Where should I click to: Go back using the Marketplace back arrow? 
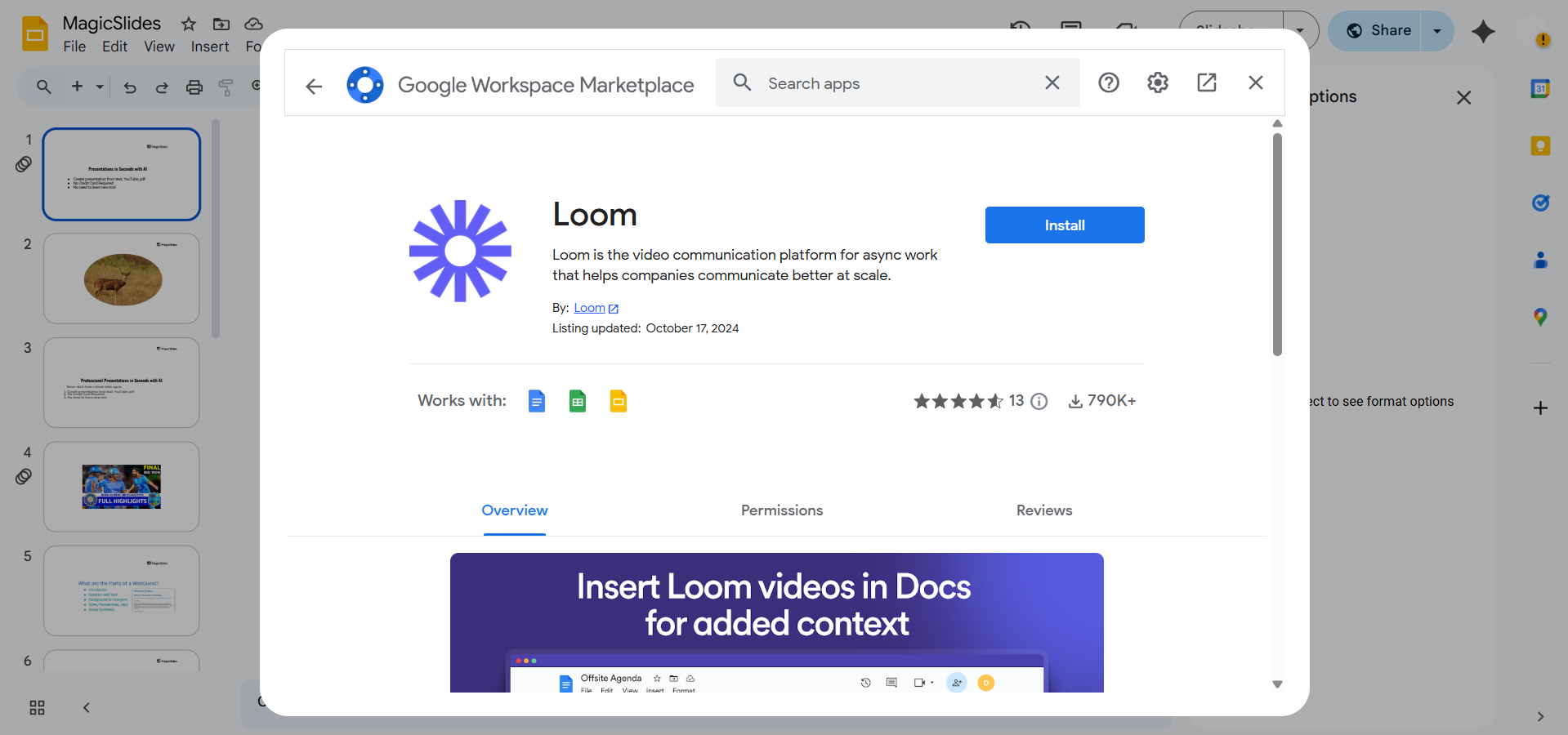click(x=314, y=86)
